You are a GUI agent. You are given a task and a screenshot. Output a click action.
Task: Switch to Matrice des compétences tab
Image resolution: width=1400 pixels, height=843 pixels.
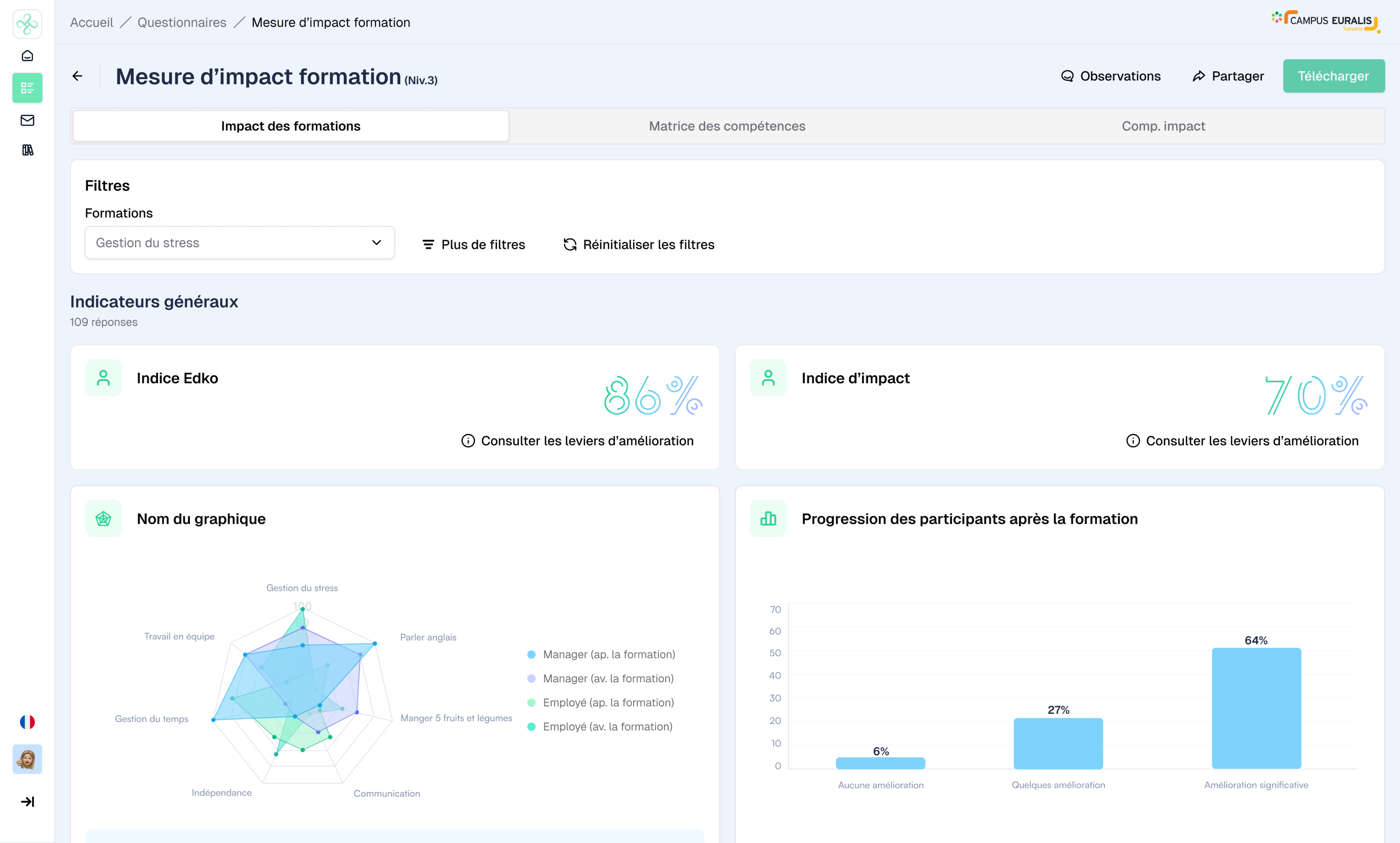pyautogui.click(x=727, y=126)
